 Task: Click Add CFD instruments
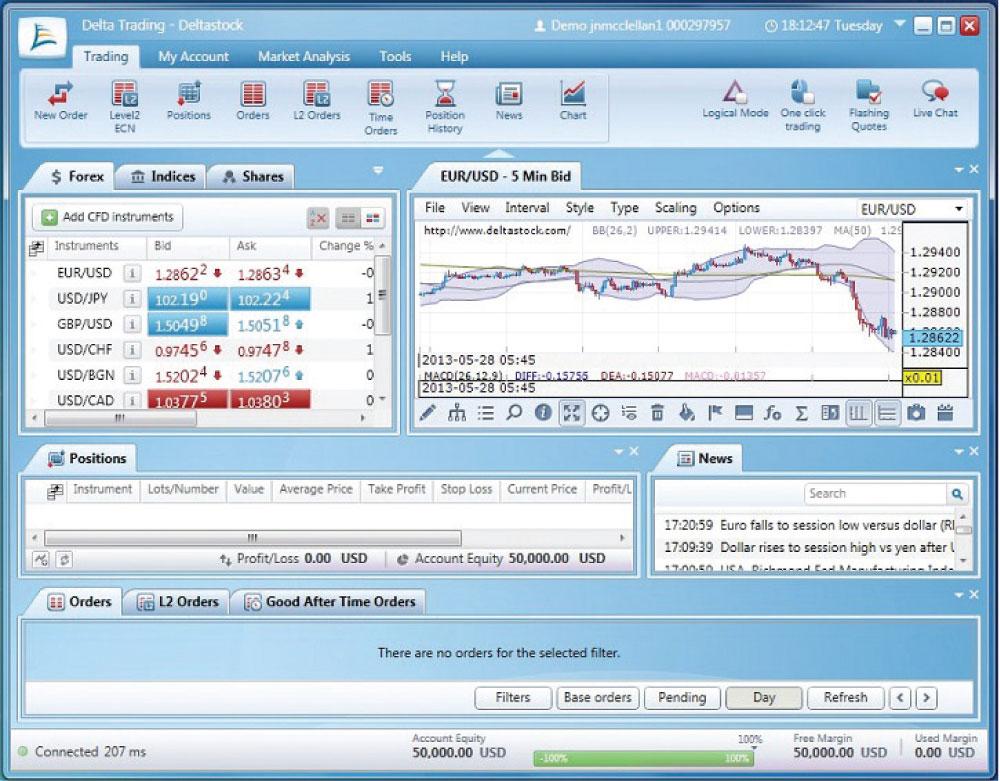107,217
